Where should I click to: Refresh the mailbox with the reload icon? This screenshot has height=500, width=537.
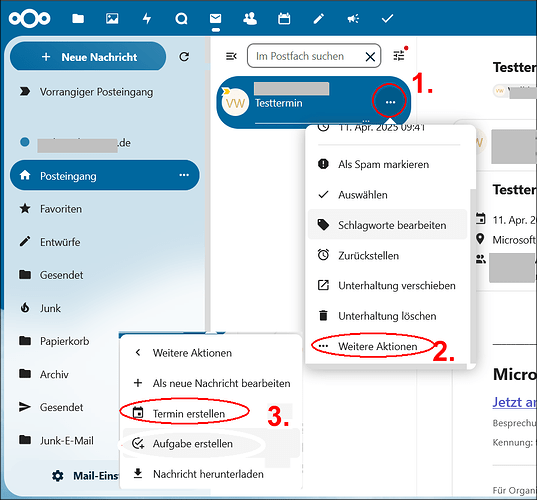tap(184, 57)
